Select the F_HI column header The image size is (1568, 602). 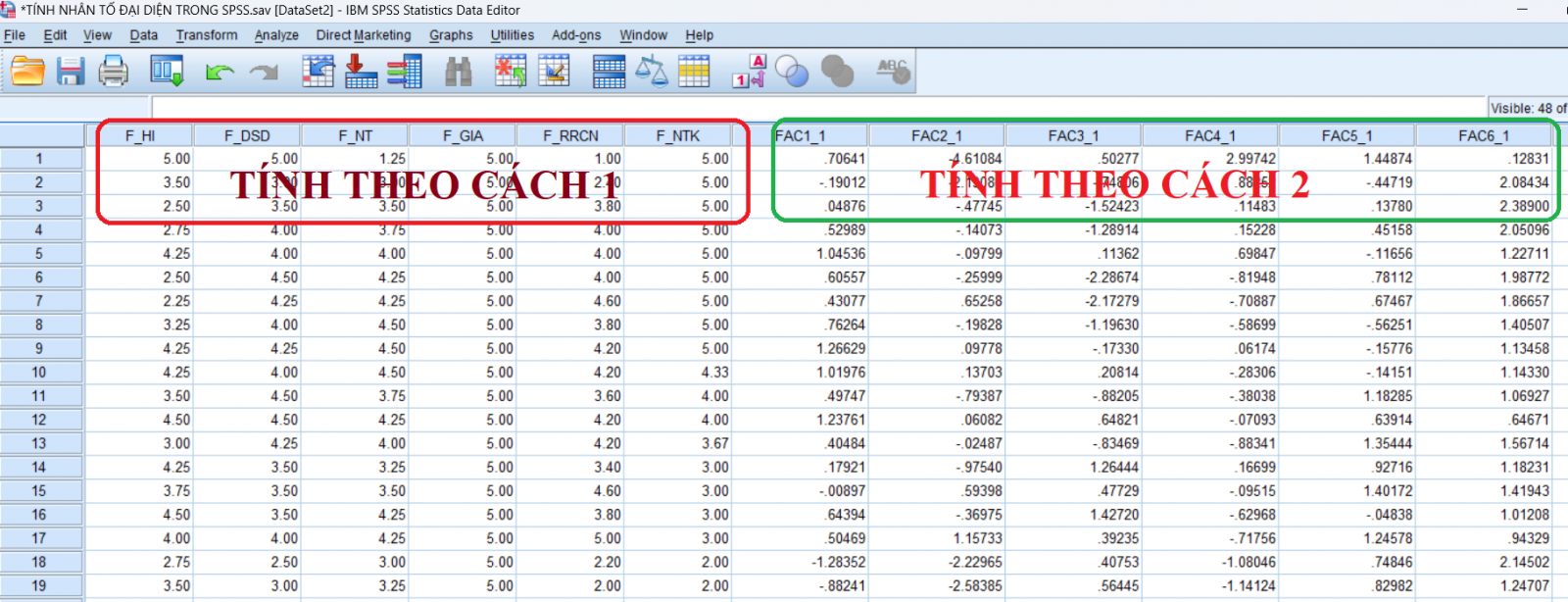140,135
